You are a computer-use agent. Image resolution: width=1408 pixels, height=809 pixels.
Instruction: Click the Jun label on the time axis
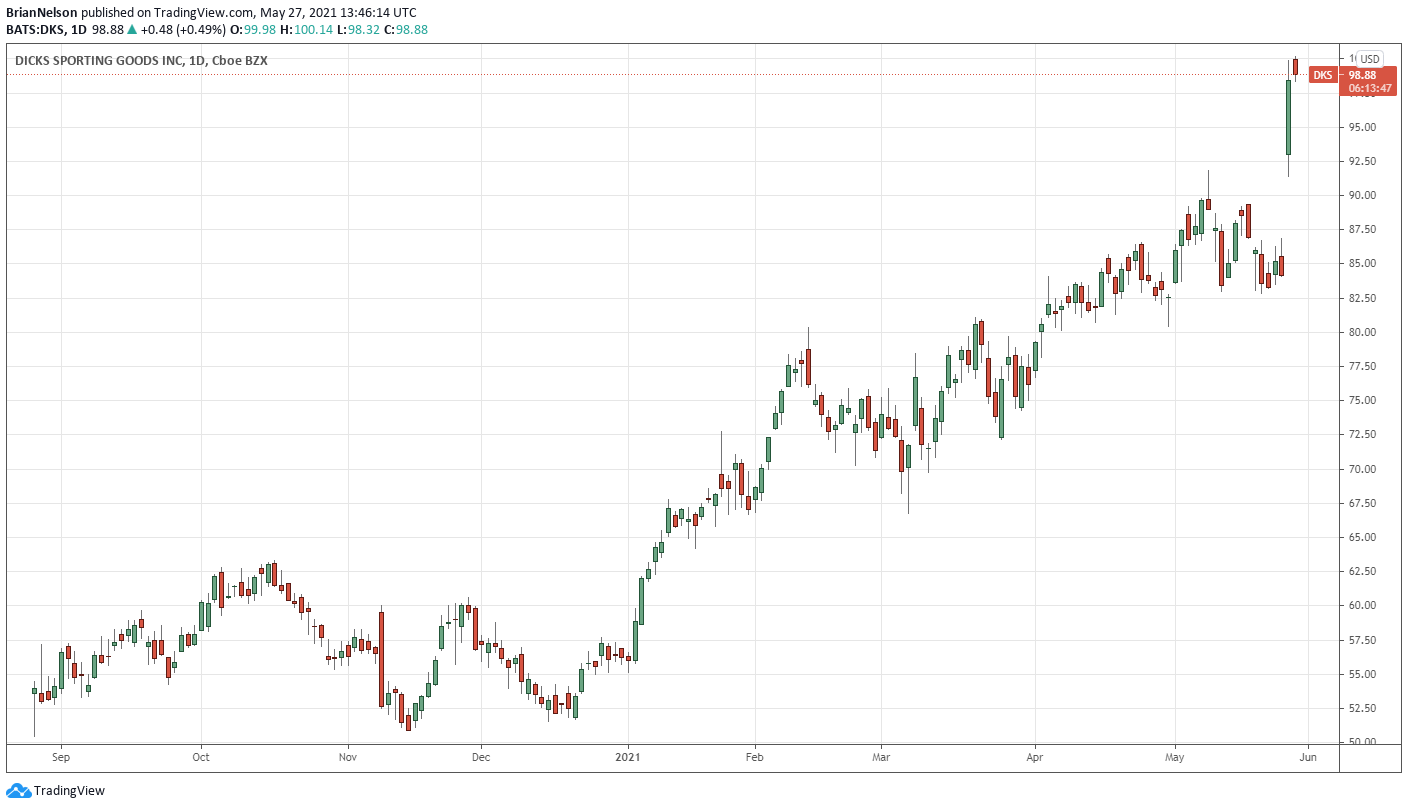click(1308, 758)
